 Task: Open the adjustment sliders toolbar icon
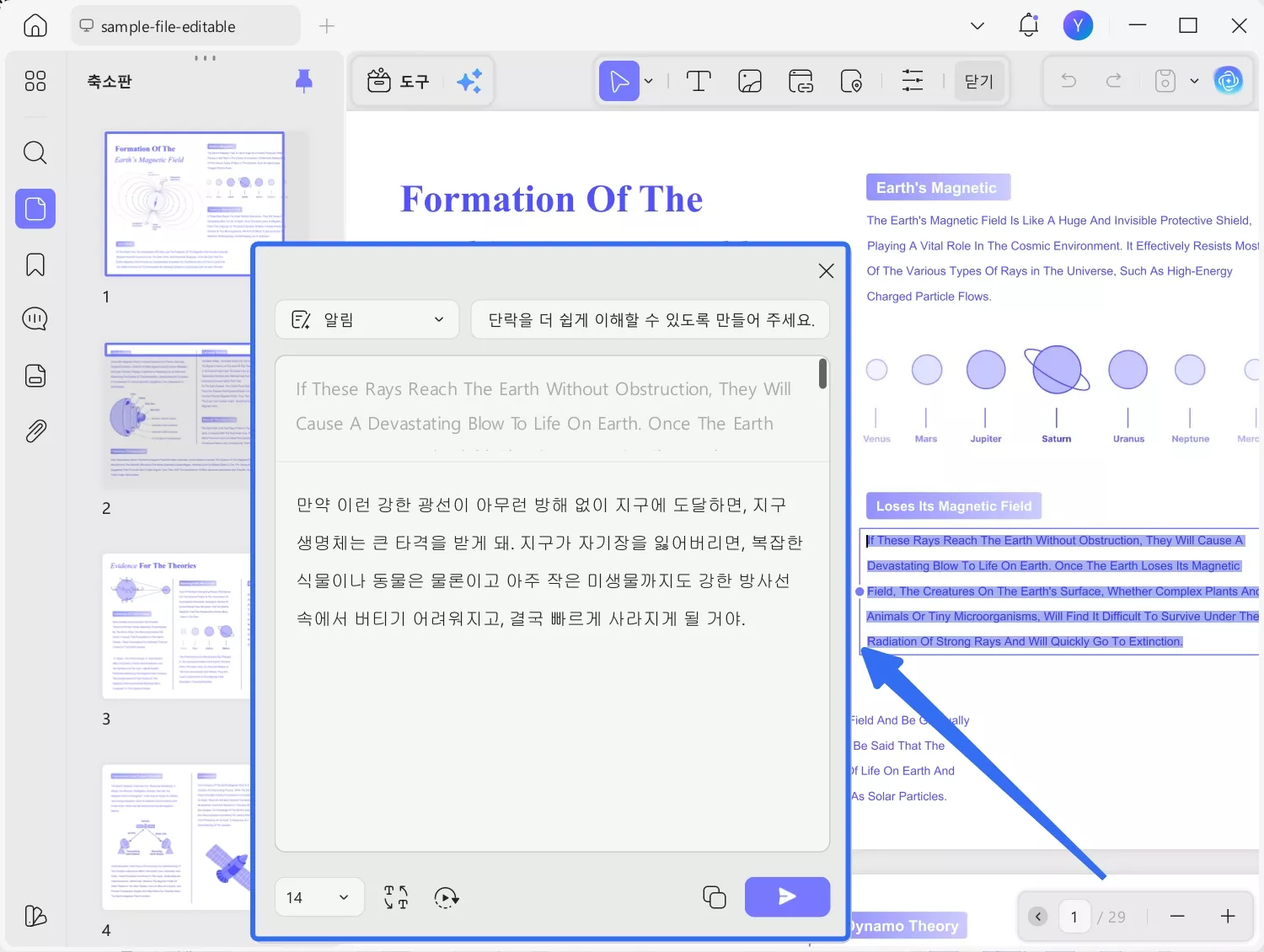[x=912, y=80]
